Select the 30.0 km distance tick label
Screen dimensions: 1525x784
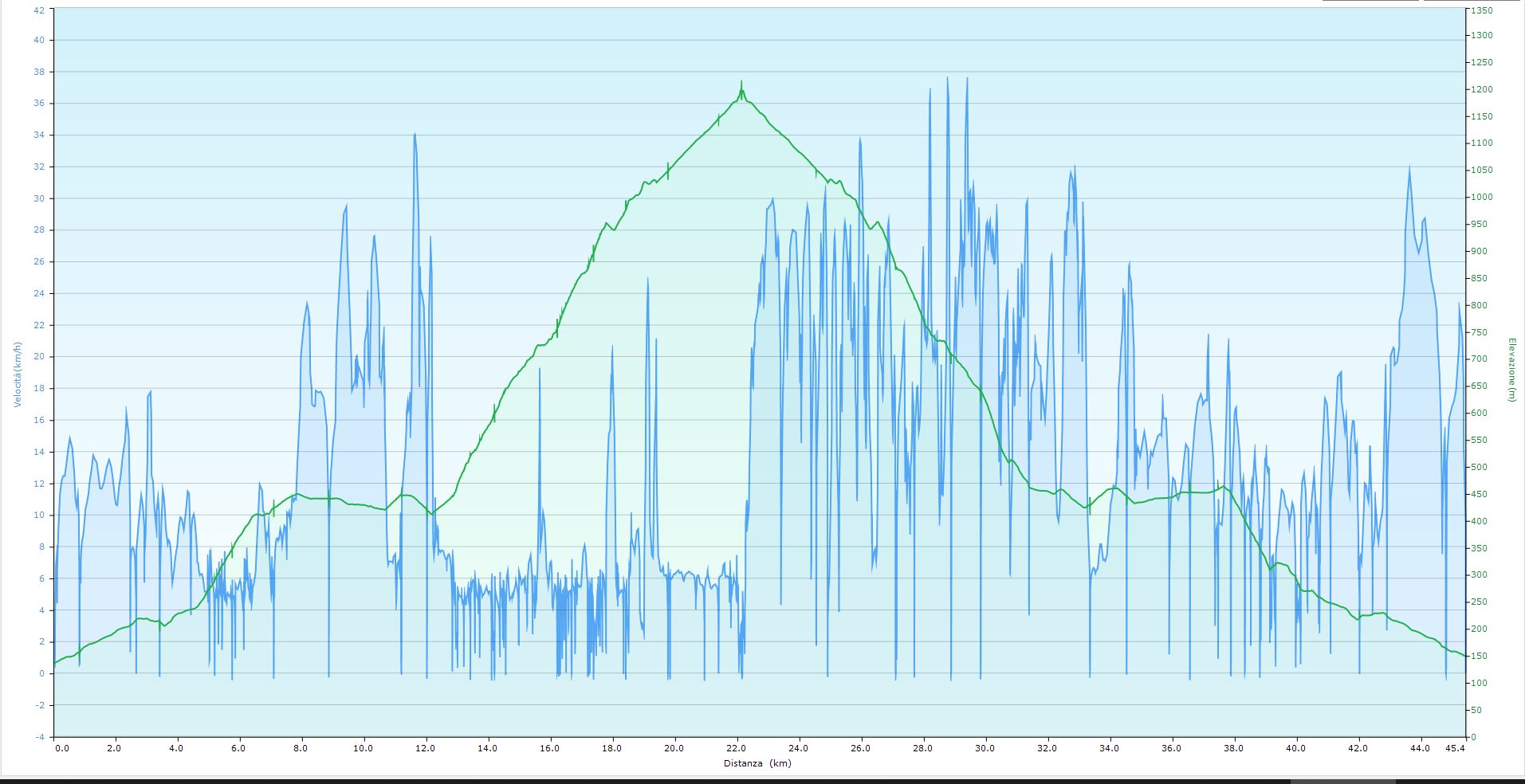pyautogui.click(x=985, y=748)
